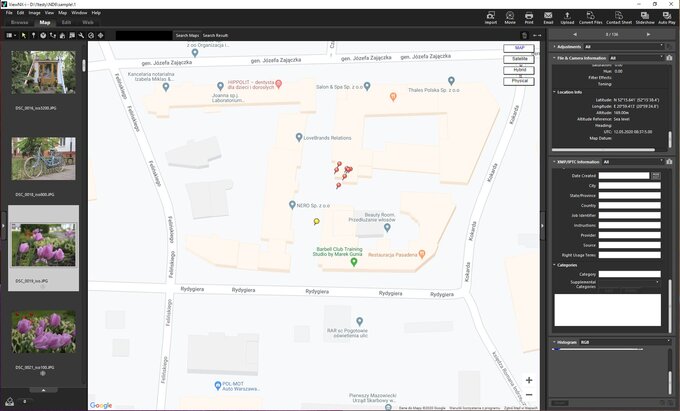Open File & Camera Information All dropdown
The width and height of the screenshot is (680, 411).
tap(636, 58)
